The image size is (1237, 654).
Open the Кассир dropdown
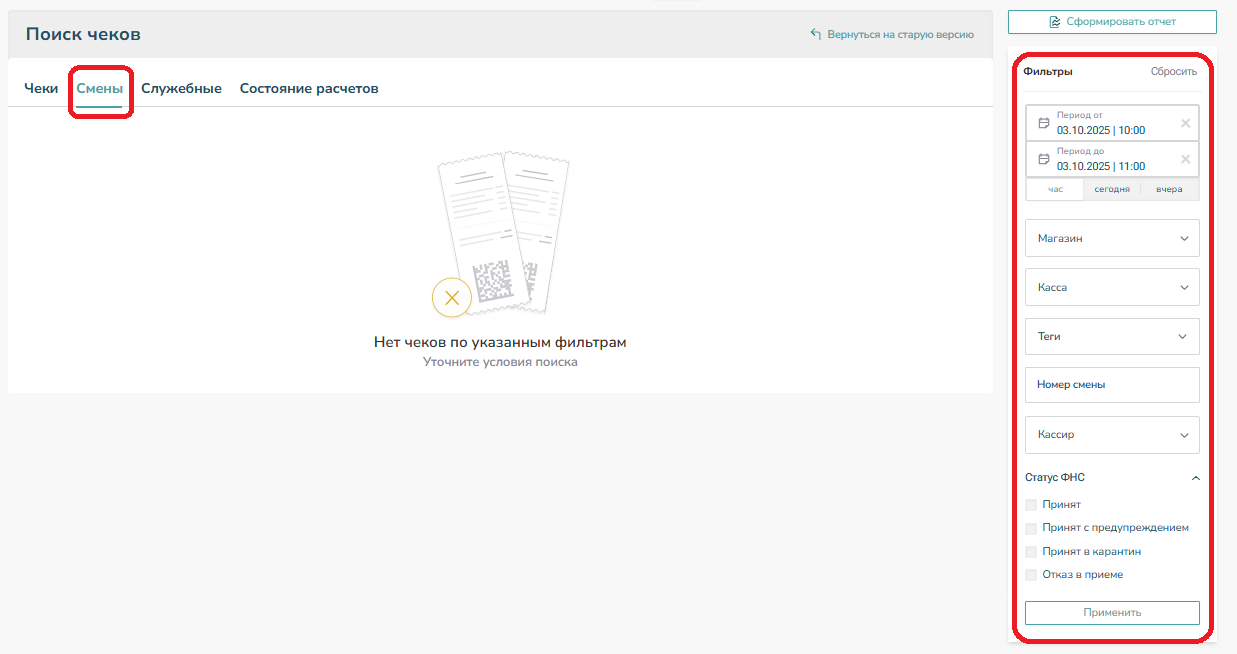coord(1112,435)
